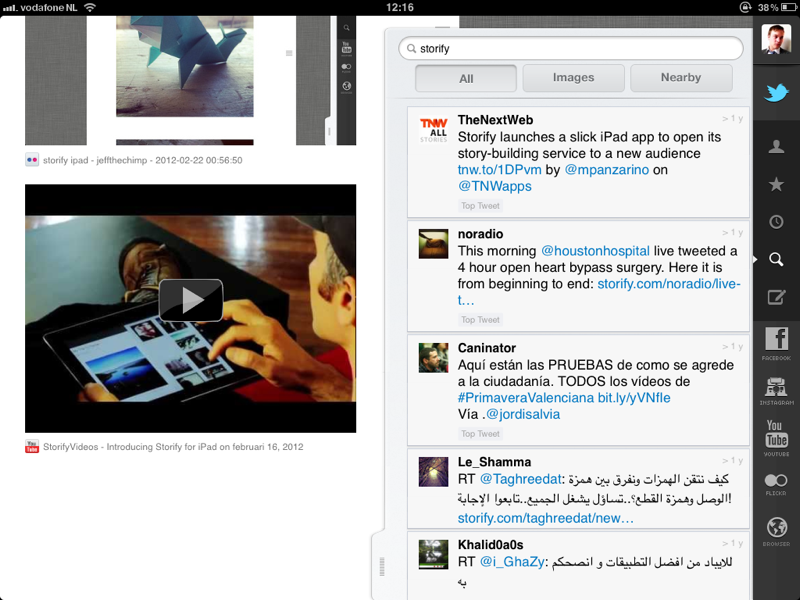
Task: Open the compose pencil icon
Action: pyautogui.click(x=776, y=297)
